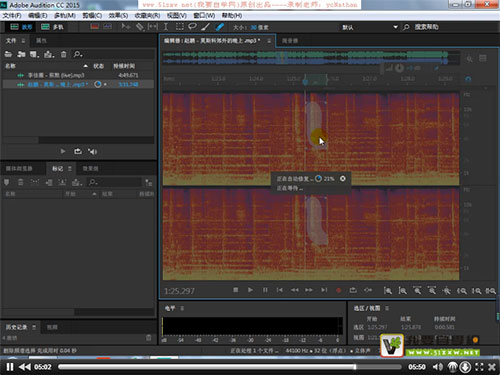Open the 效果(S) menu
The height and width of the screenshot is (375, 500).
(x=118, y=16)
